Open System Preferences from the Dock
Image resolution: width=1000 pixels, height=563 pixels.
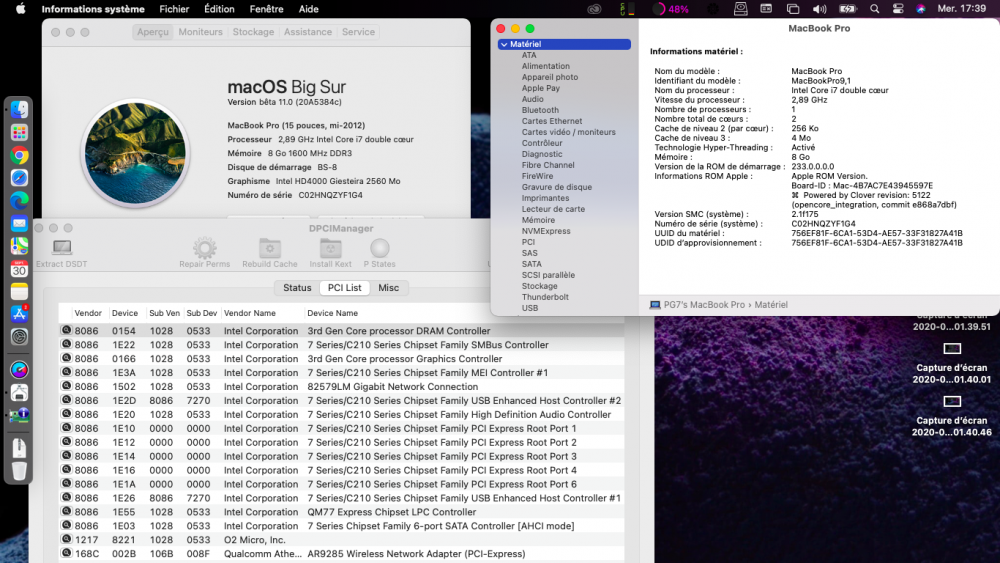click(x=19, y=337)
